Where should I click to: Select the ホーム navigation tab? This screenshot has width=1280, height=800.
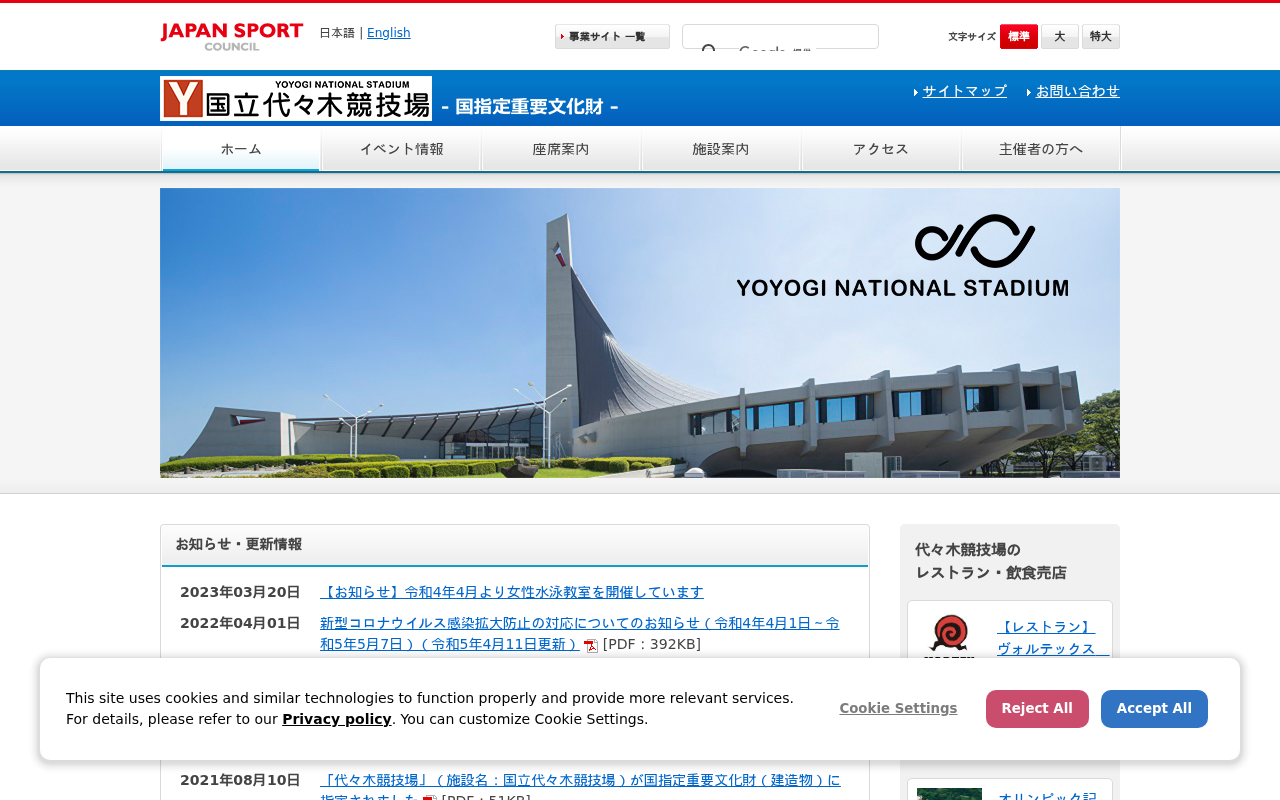coord(241,149)
